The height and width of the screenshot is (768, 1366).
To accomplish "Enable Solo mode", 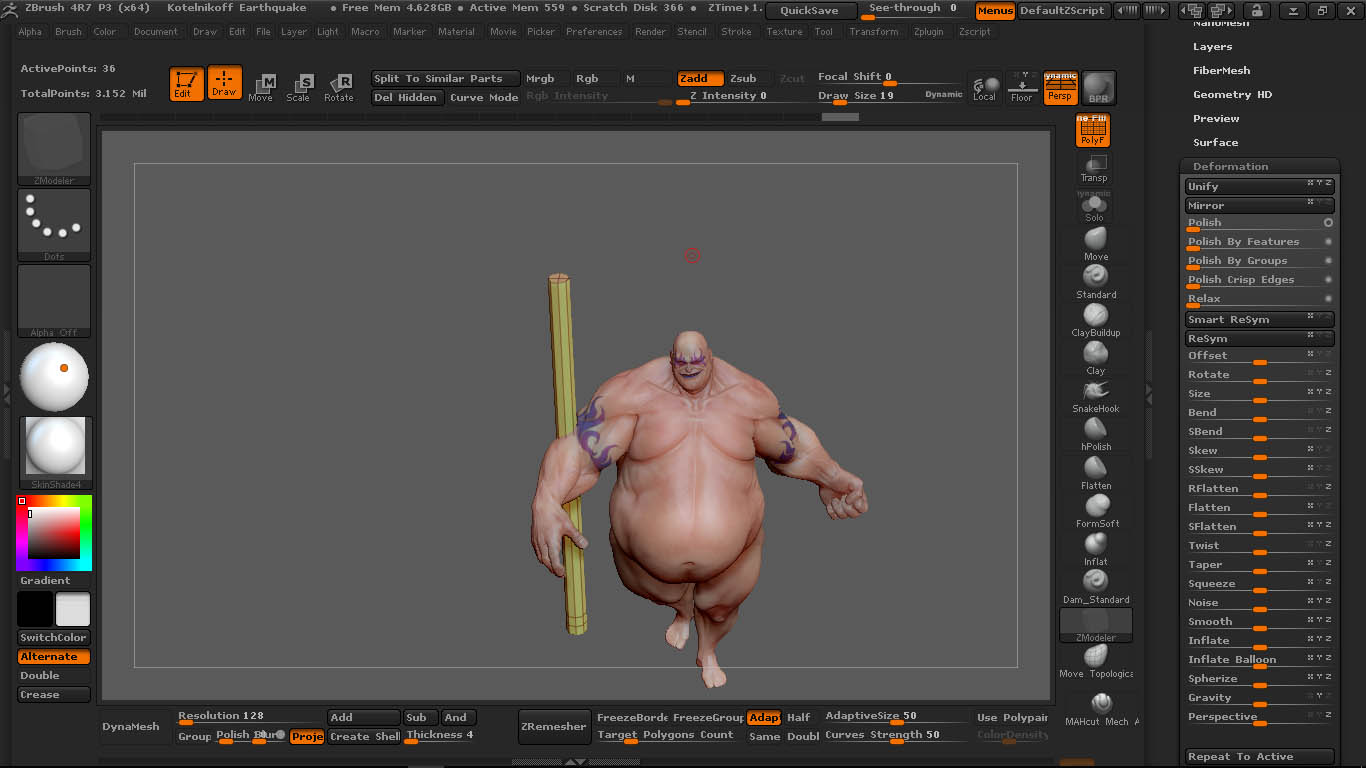I will [x=1093, y=205].
